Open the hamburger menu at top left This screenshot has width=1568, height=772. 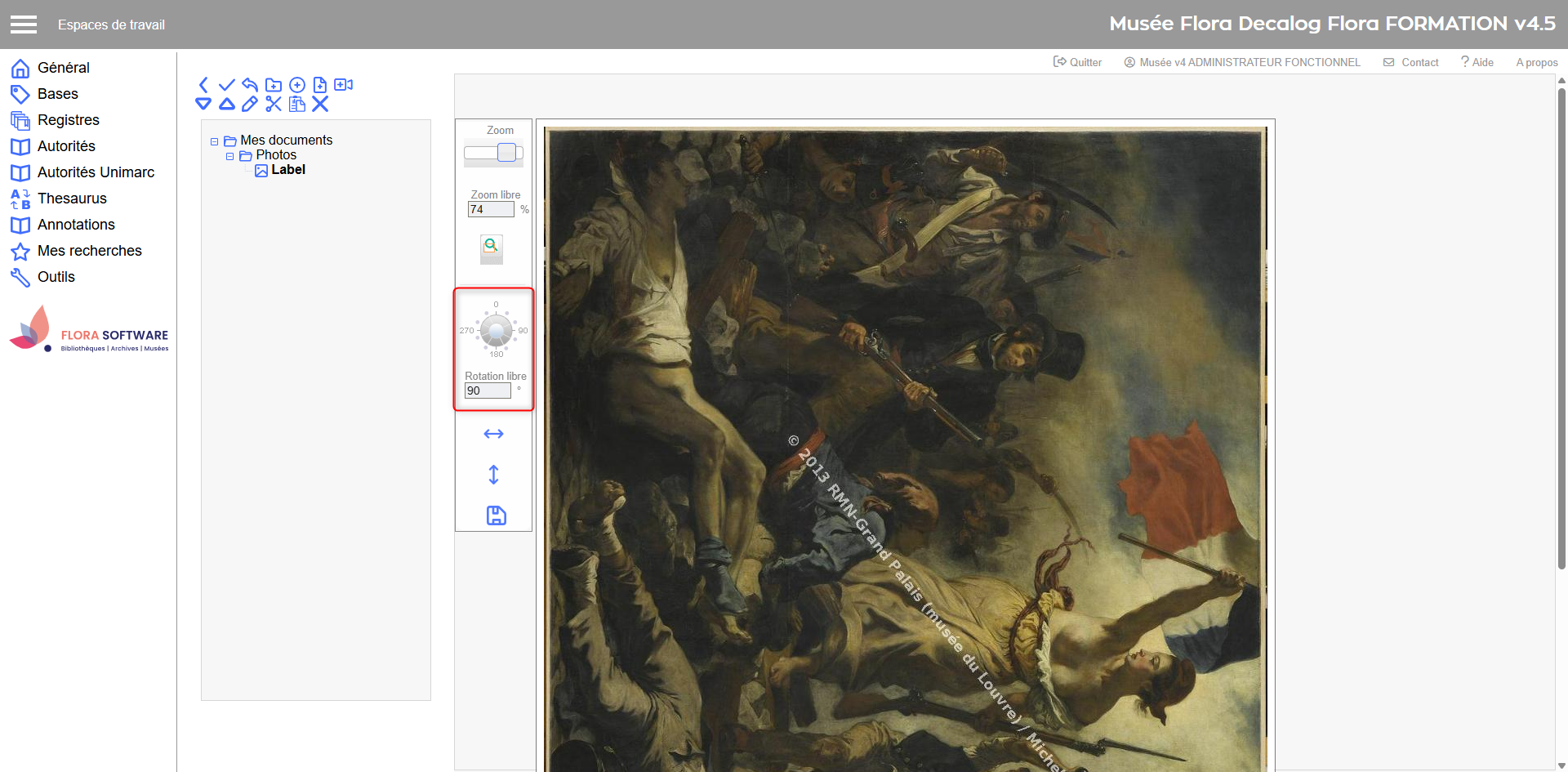24,25
